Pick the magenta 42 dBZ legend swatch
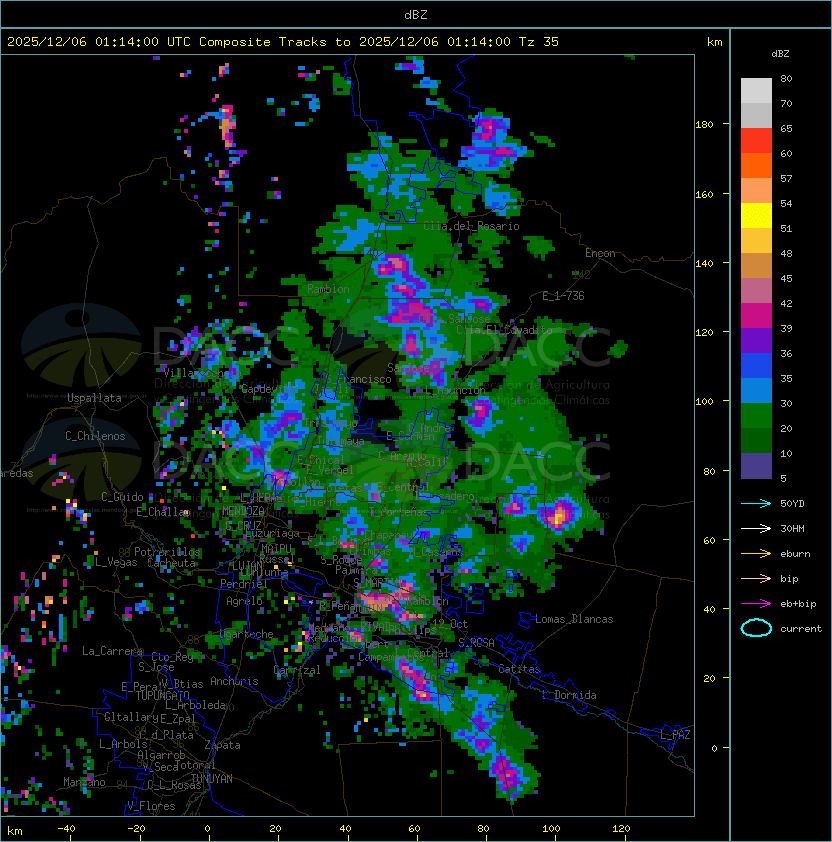 [x=756, y=316]
